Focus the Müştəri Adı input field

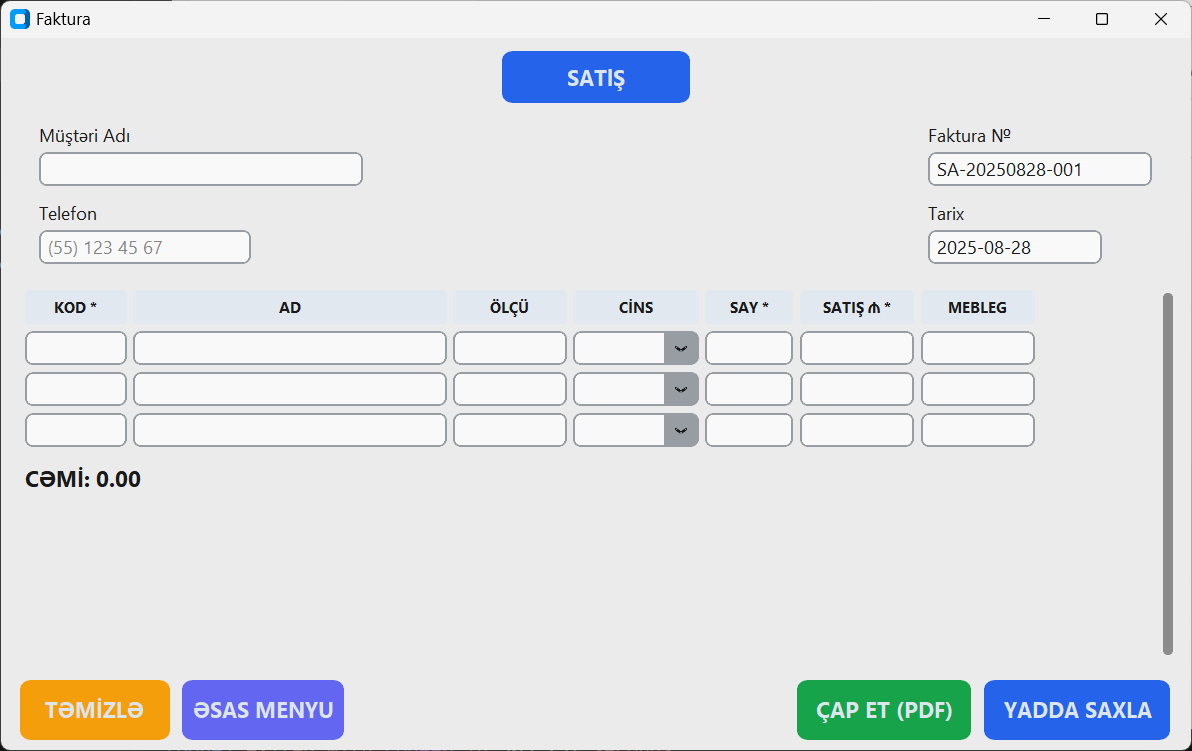(201, 169)
